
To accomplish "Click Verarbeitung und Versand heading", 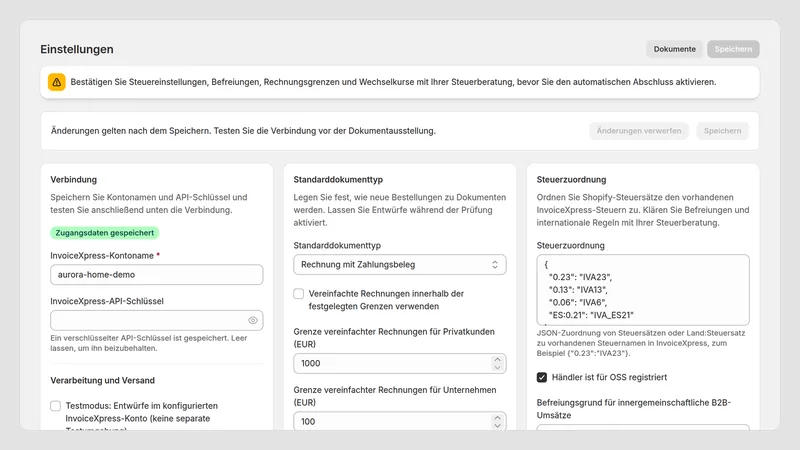I will (103, 380).
